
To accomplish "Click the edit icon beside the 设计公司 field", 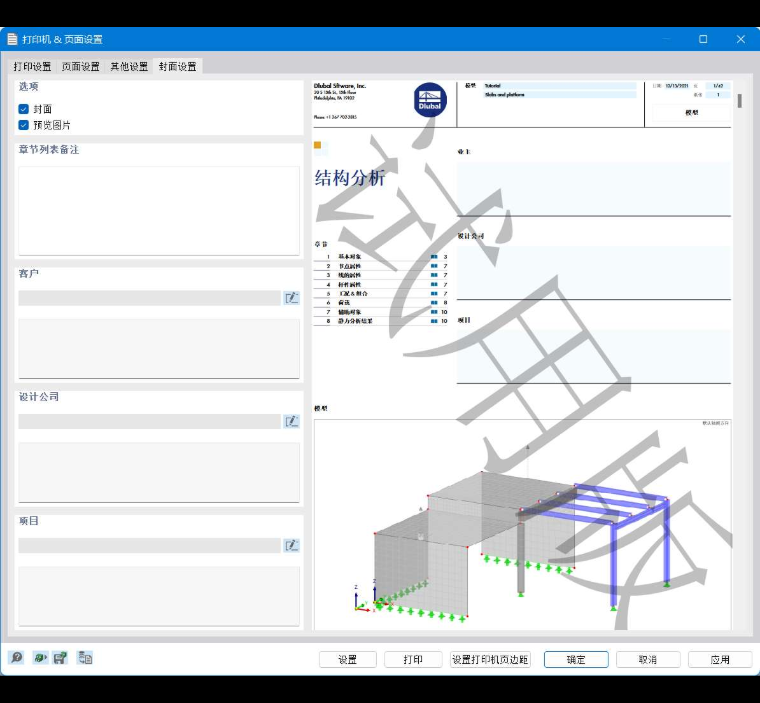I will tap(291, 421).
